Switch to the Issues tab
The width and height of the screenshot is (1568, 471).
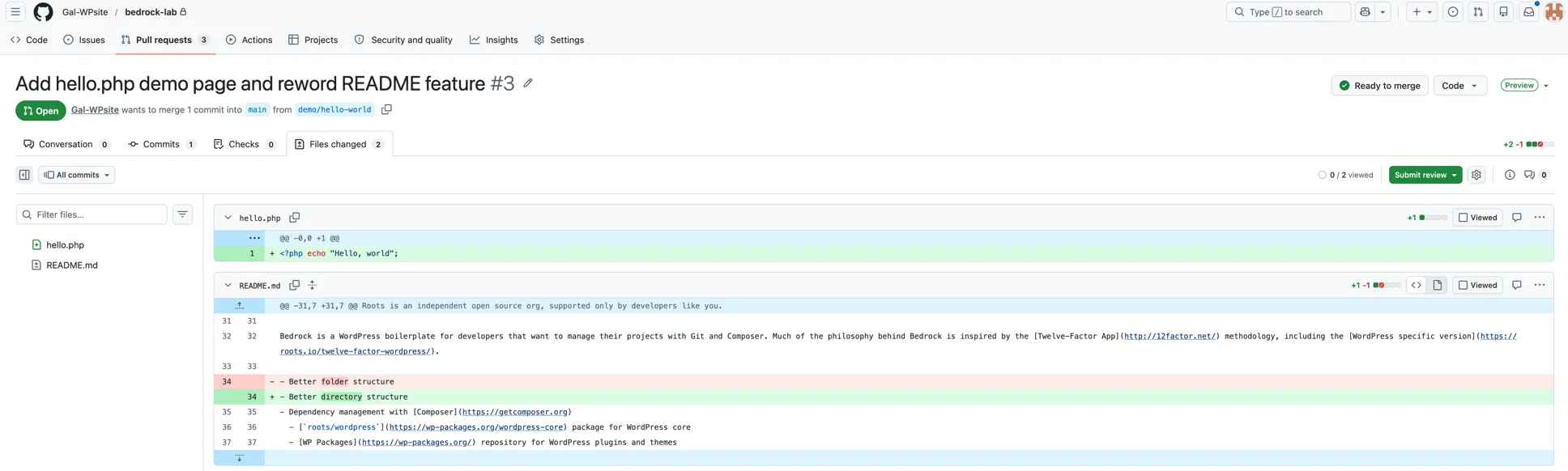pos(84,40)
